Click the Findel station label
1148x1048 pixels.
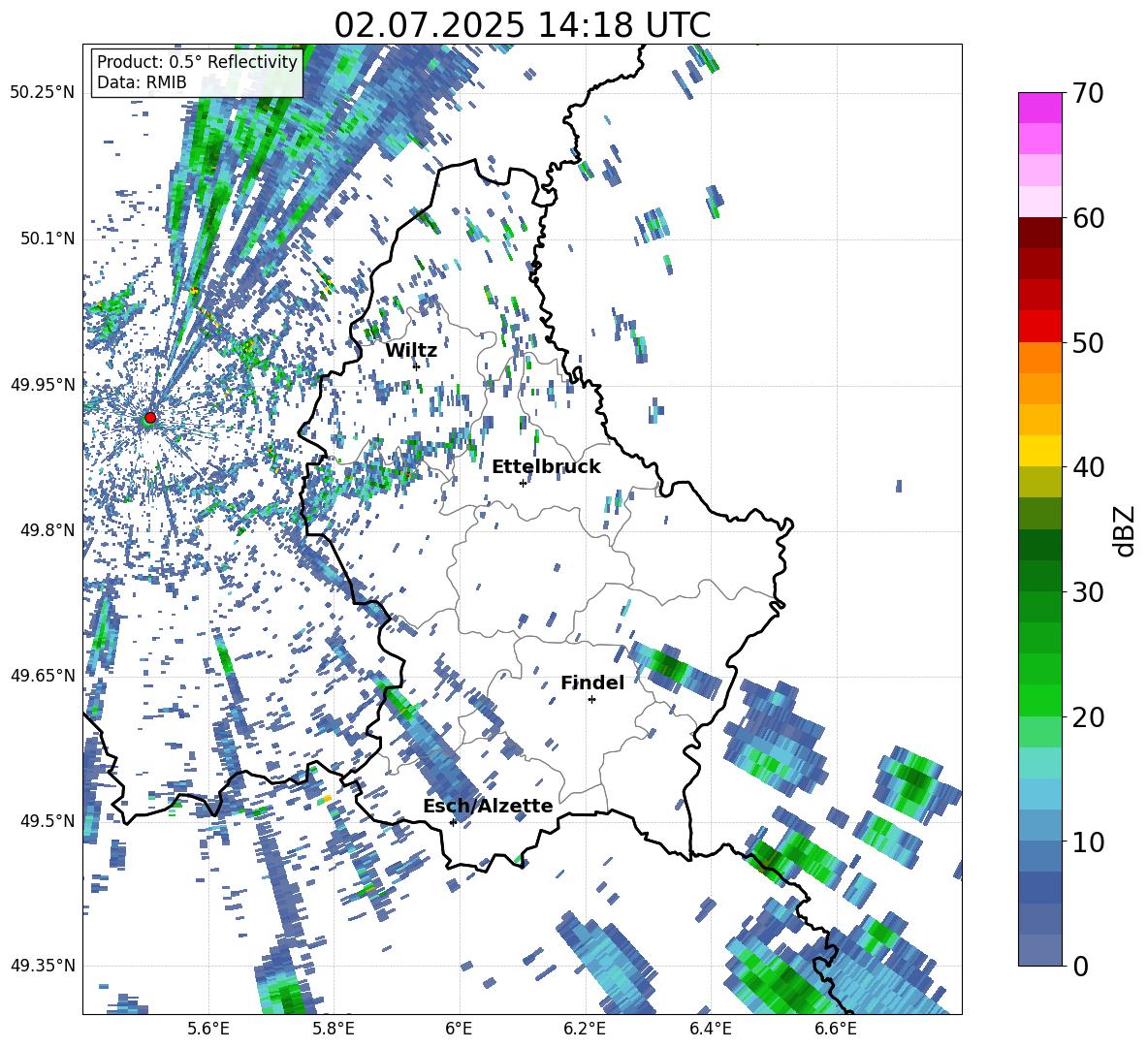coord(592,683)
